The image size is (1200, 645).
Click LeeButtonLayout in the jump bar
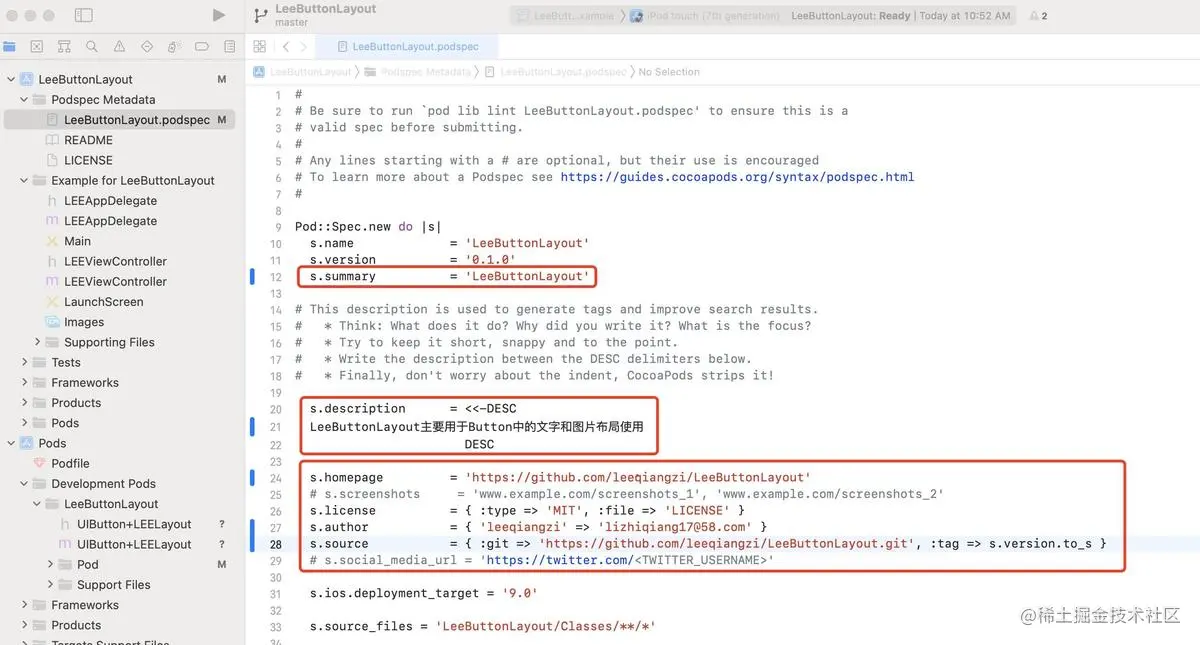[303, 72]
